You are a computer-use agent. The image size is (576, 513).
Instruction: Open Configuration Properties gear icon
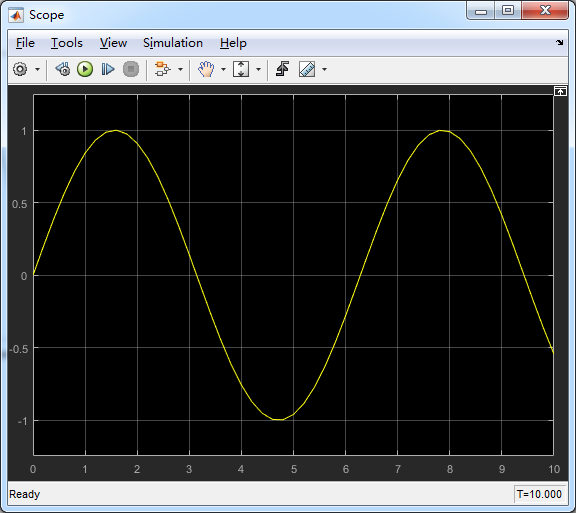(x=20, y=69)
